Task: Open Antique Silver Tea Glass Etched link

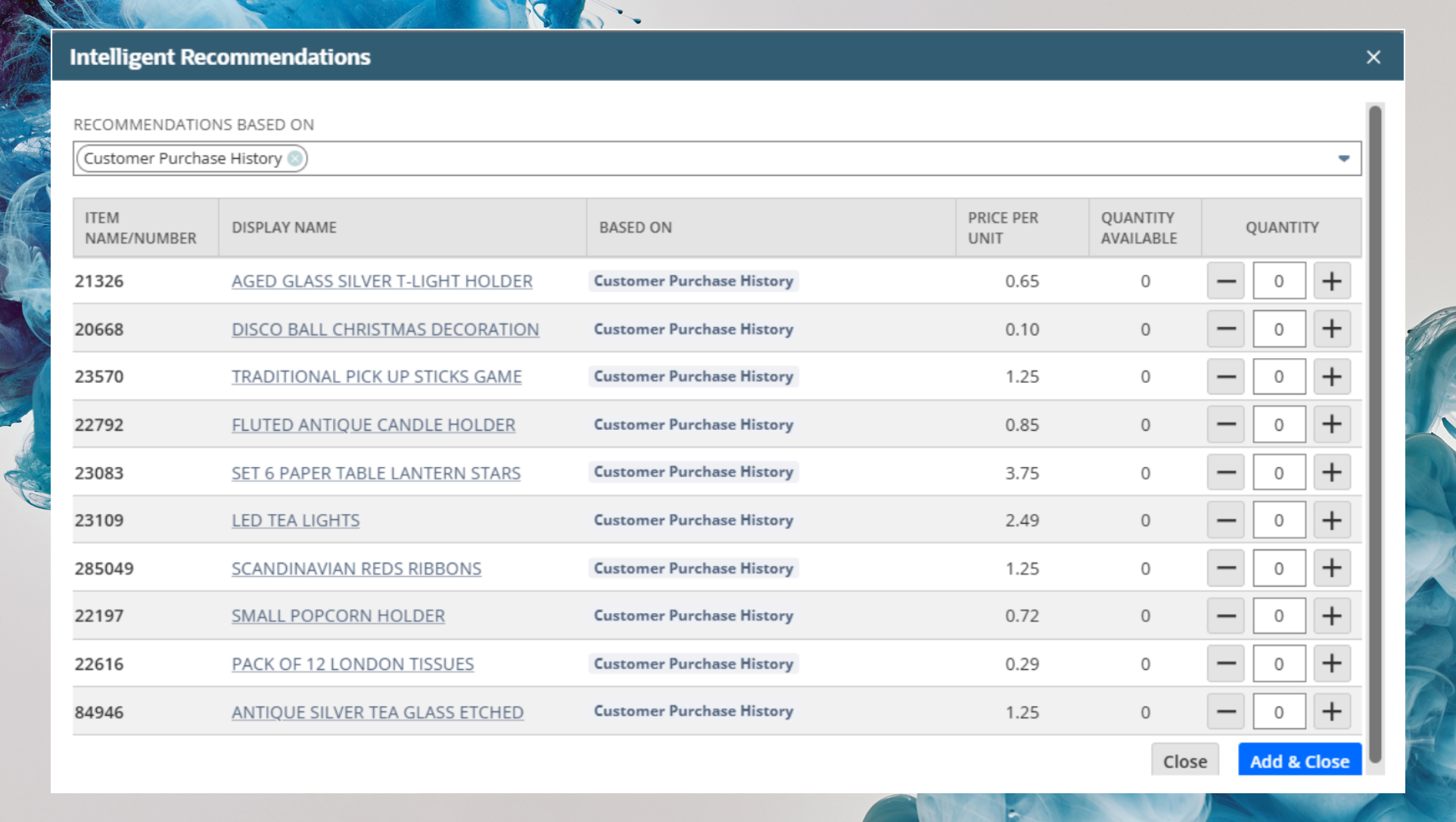Action: coord(378,712)
